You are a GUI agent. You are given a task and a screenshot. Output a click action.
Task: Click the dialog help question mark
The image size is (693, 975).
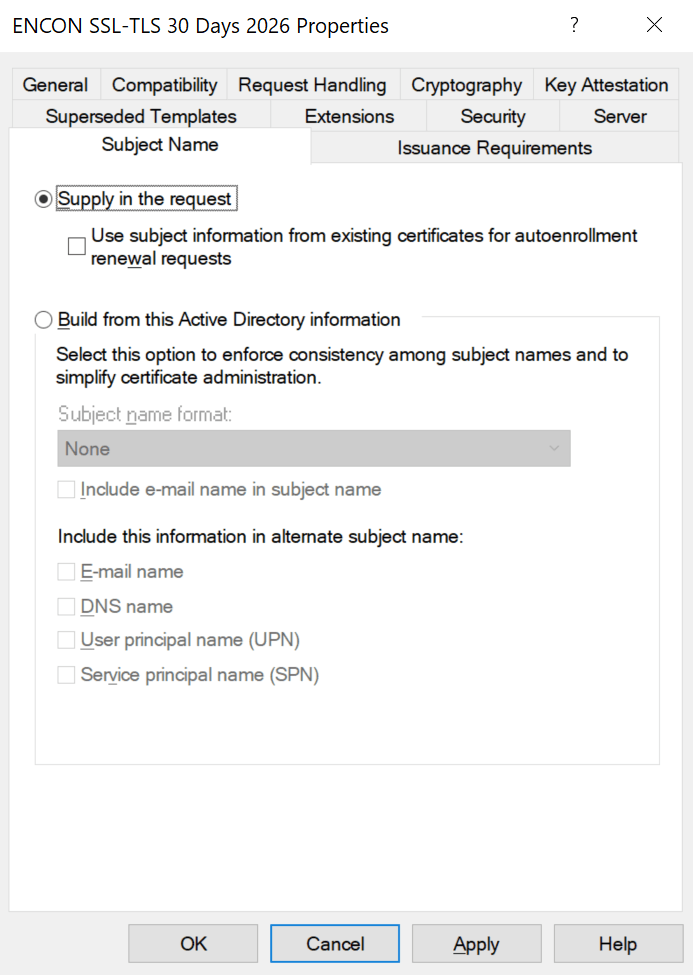coord(574,25)
